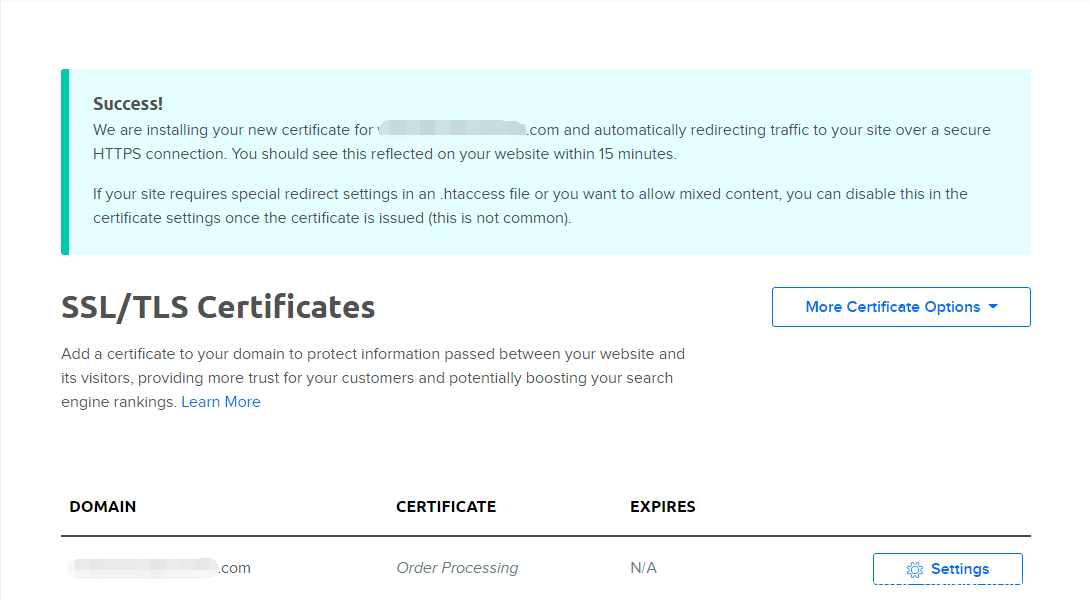Select the domain name in the table row

160,568
